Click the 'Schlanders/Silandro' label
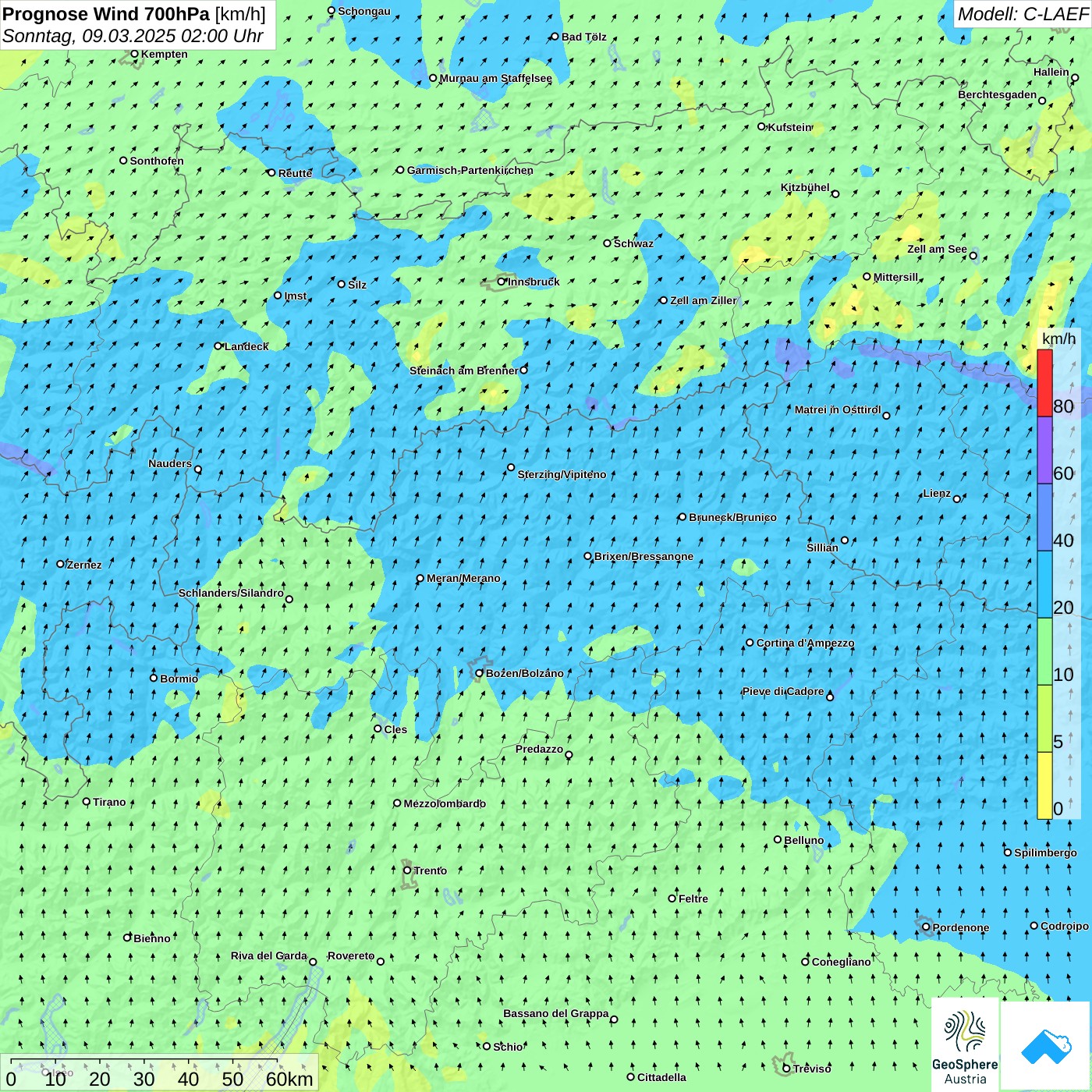Screen dimensions: 1092x1092 [x=231, y=593]
